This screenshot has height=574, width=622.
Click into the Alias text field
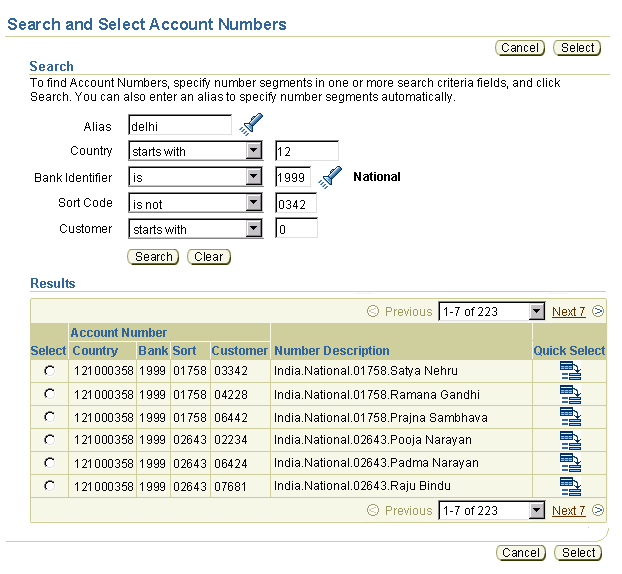[180, 125]
